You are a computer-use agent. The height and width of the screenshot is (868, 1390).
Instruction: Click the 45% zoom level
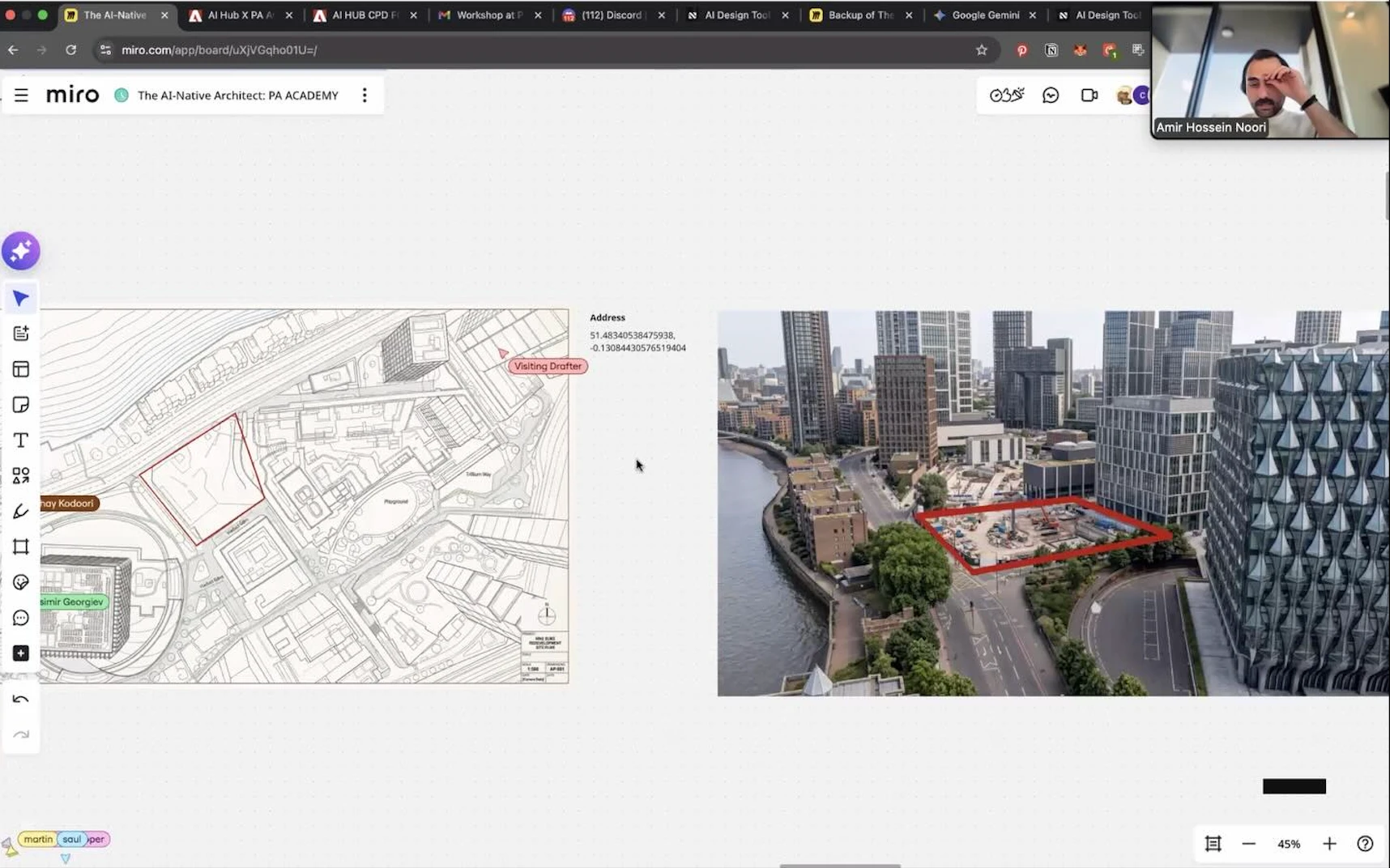coord(1289,844)
